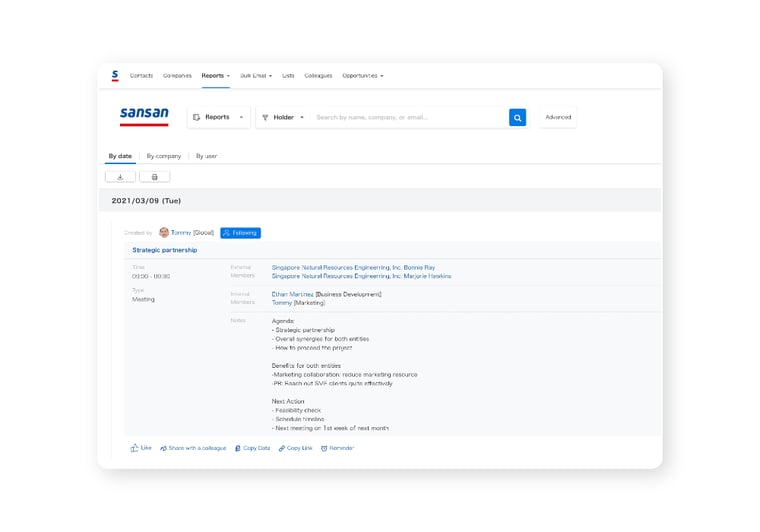Click the large sansan logo
760x532 pixels.
point(144,116)
